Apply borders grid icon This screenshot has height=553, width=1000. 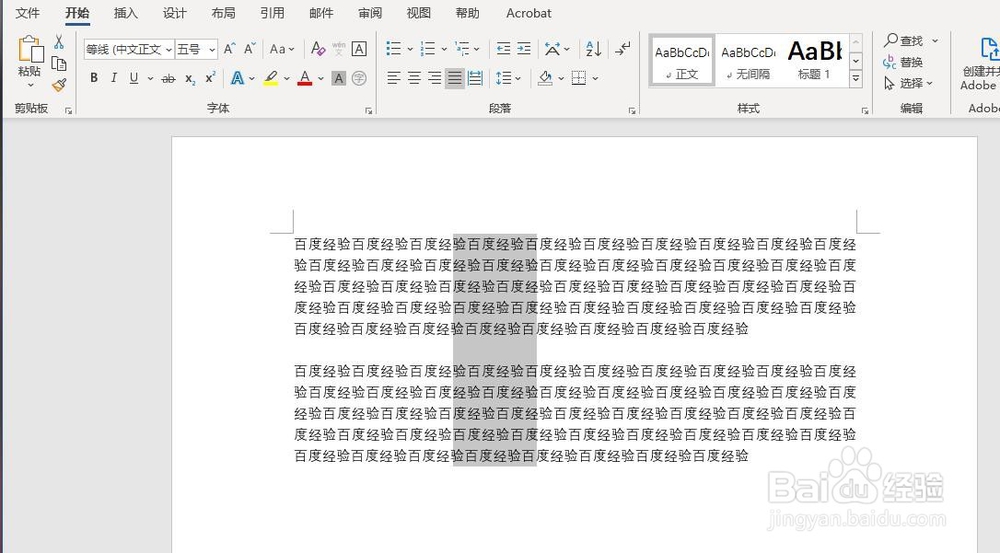coord(579,78)
